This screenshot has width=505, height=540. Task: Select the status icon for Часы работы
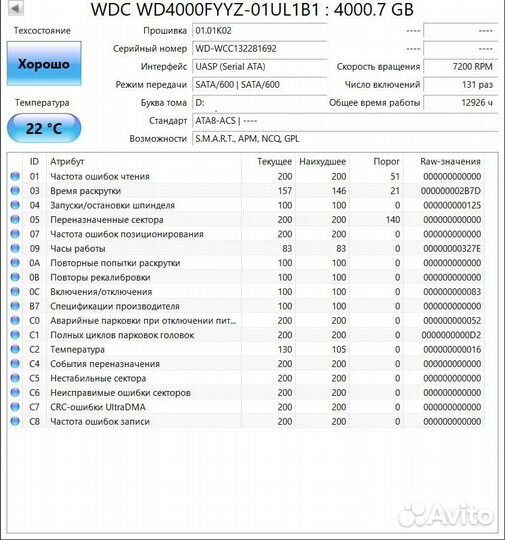(x=15, y=248)
